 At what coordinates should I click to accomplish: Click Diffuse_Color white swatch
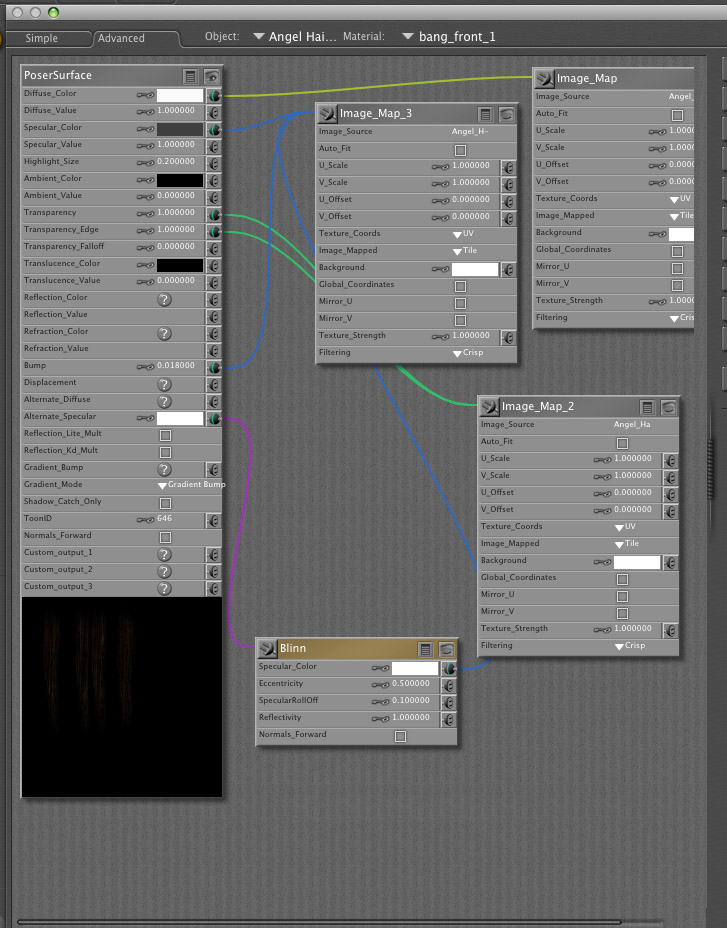pos(180,95)
